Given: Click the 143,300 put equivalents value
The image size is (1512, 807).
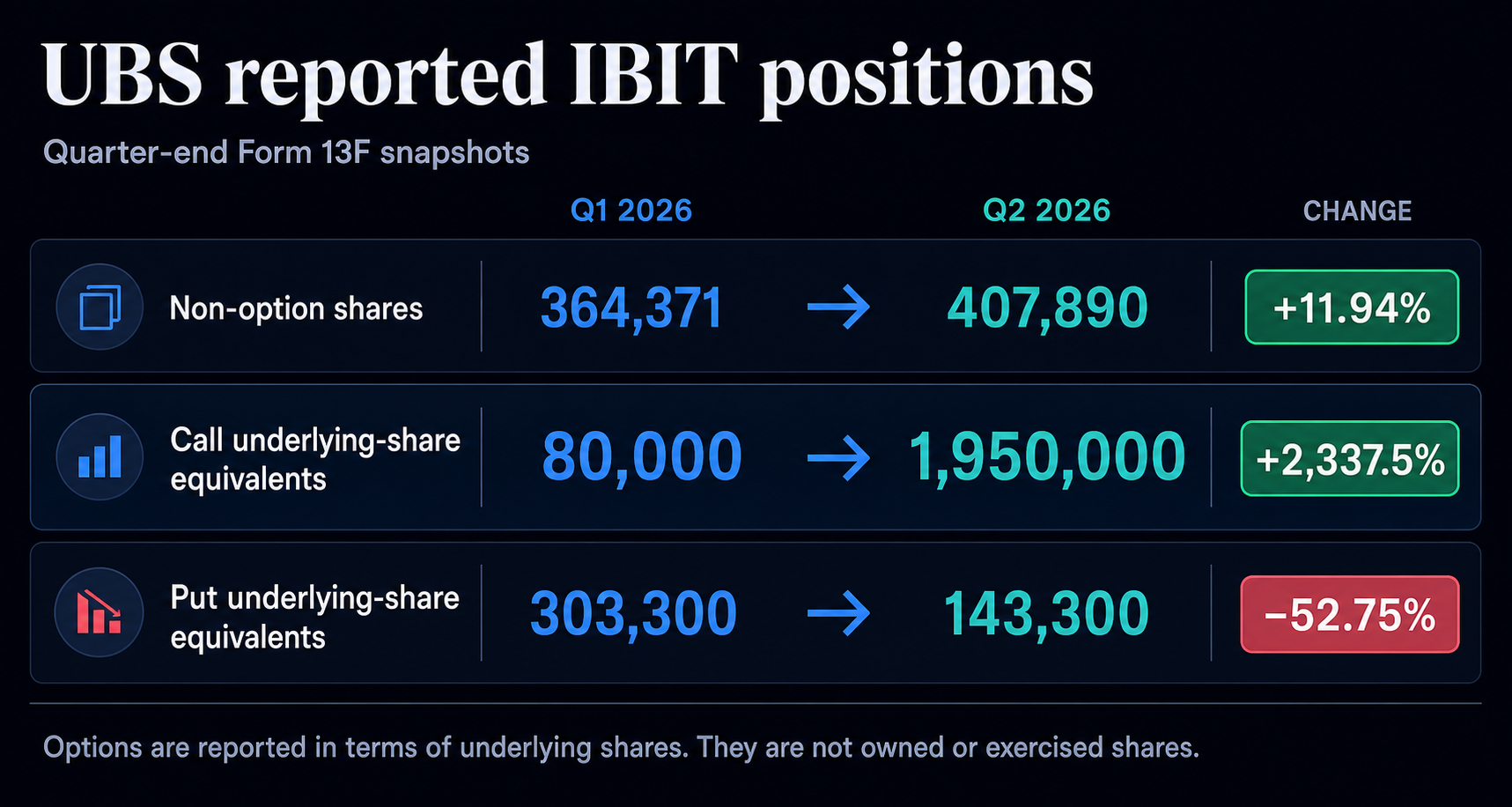Looking at the screenshot, I should click(x=1046, y=614).
